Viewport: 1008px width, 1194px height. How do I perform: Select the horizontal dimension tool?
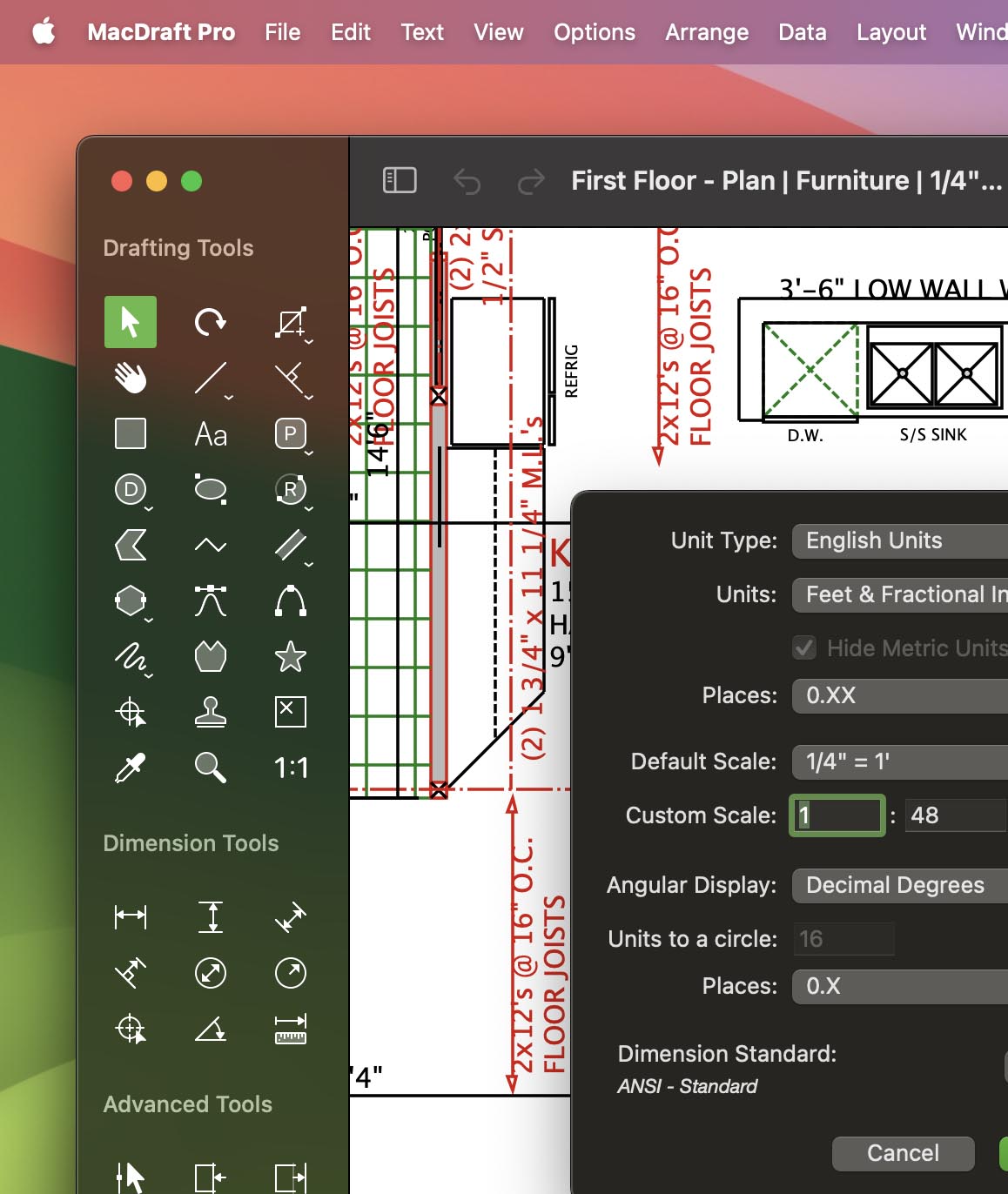click(x=131, y=916)
